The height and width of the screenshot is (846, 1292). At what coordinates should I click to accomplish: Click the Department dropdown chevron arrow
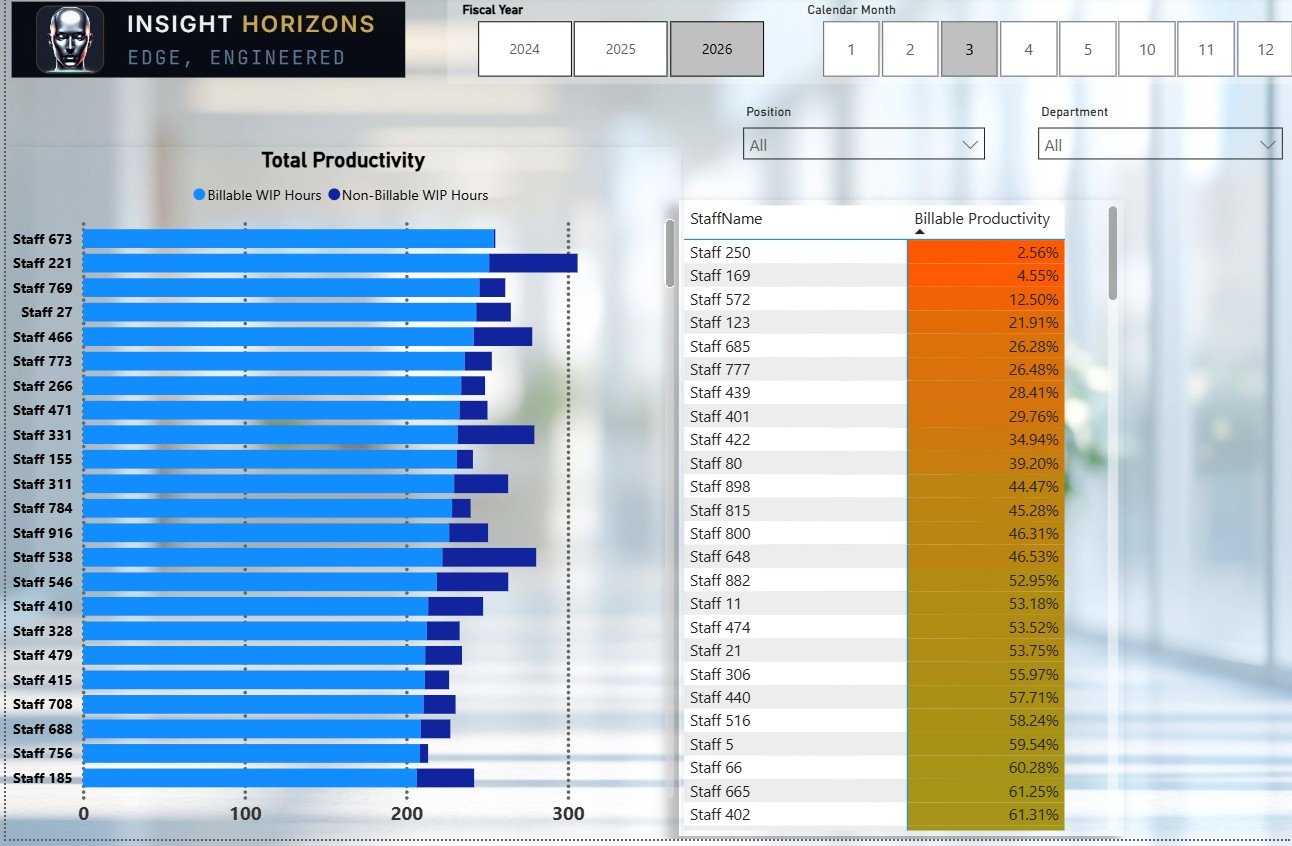(1268, 145)
